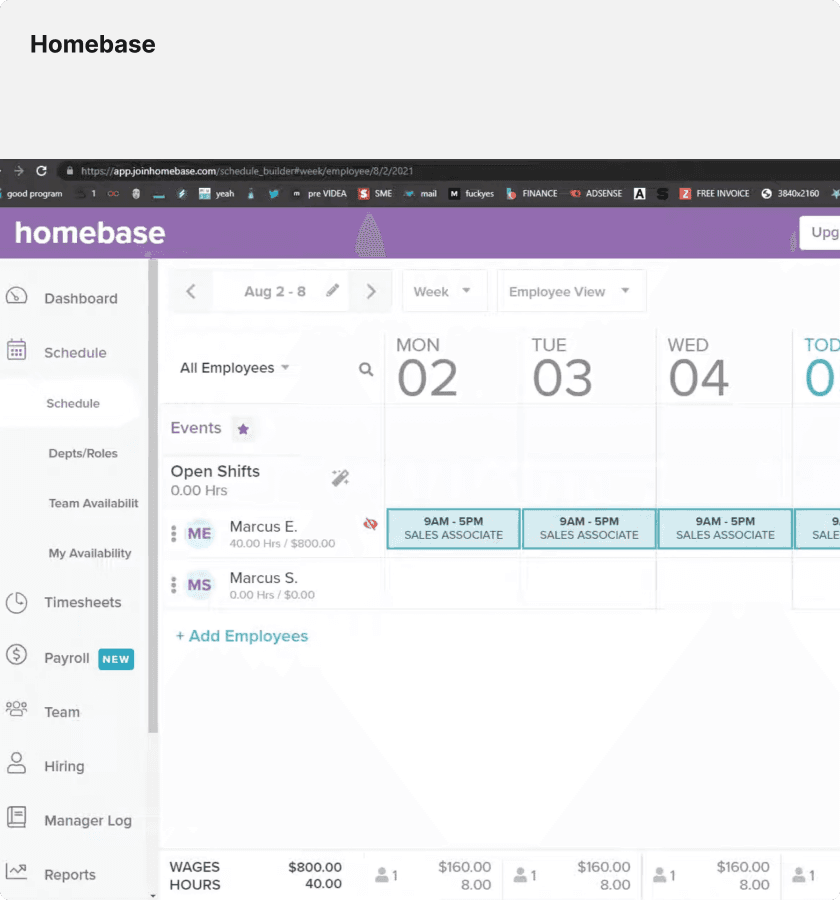Click the sidebar scroll down arrow
Viewport: 840px width, 900px height.
pos(153,895)
